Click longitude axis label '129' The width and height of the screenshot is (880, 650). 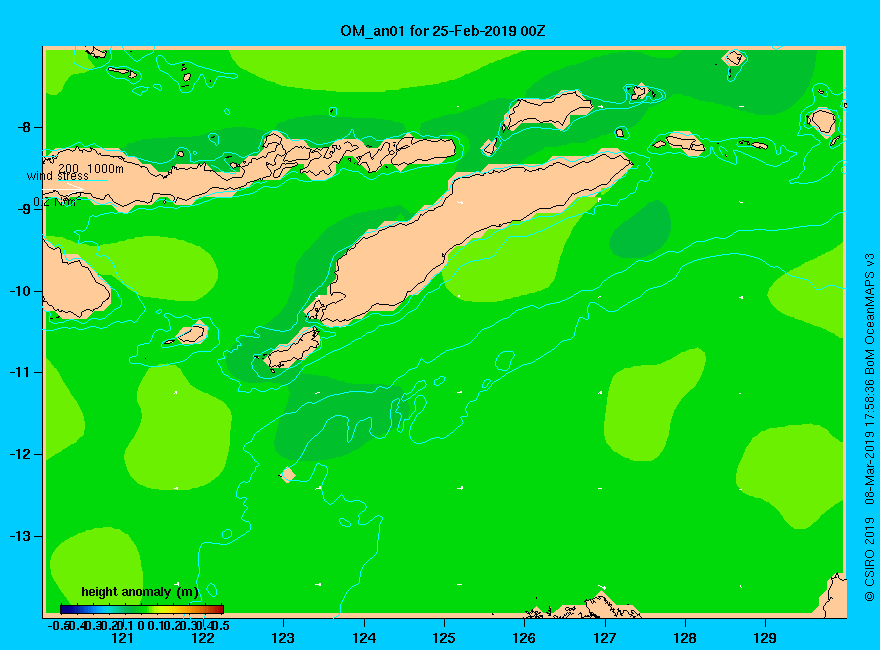pyautogui.click(x=765, y=638)
